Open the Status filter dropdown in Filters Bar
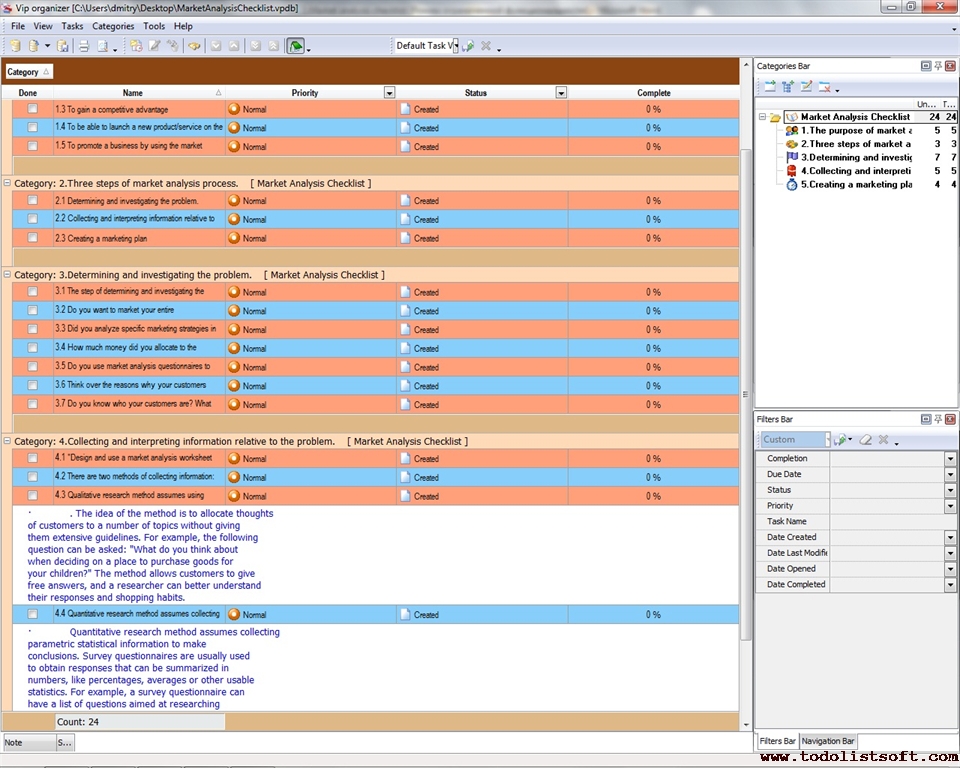Screen dimensions: 960x768 [x=950, y=490]
